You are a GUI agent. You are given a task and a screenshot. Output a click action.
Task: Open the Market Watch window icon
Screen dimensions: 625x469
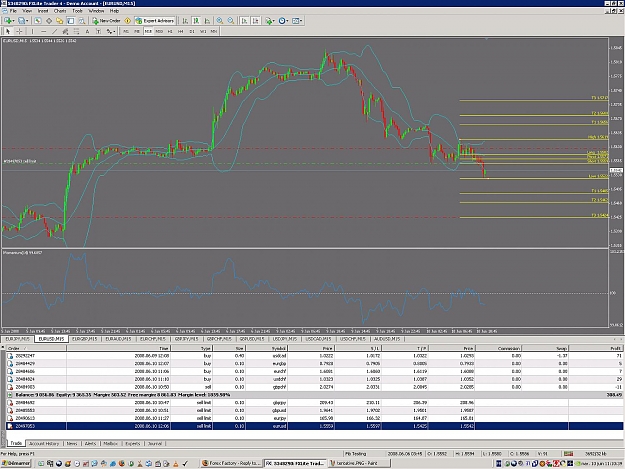click(x=38, y=21)
